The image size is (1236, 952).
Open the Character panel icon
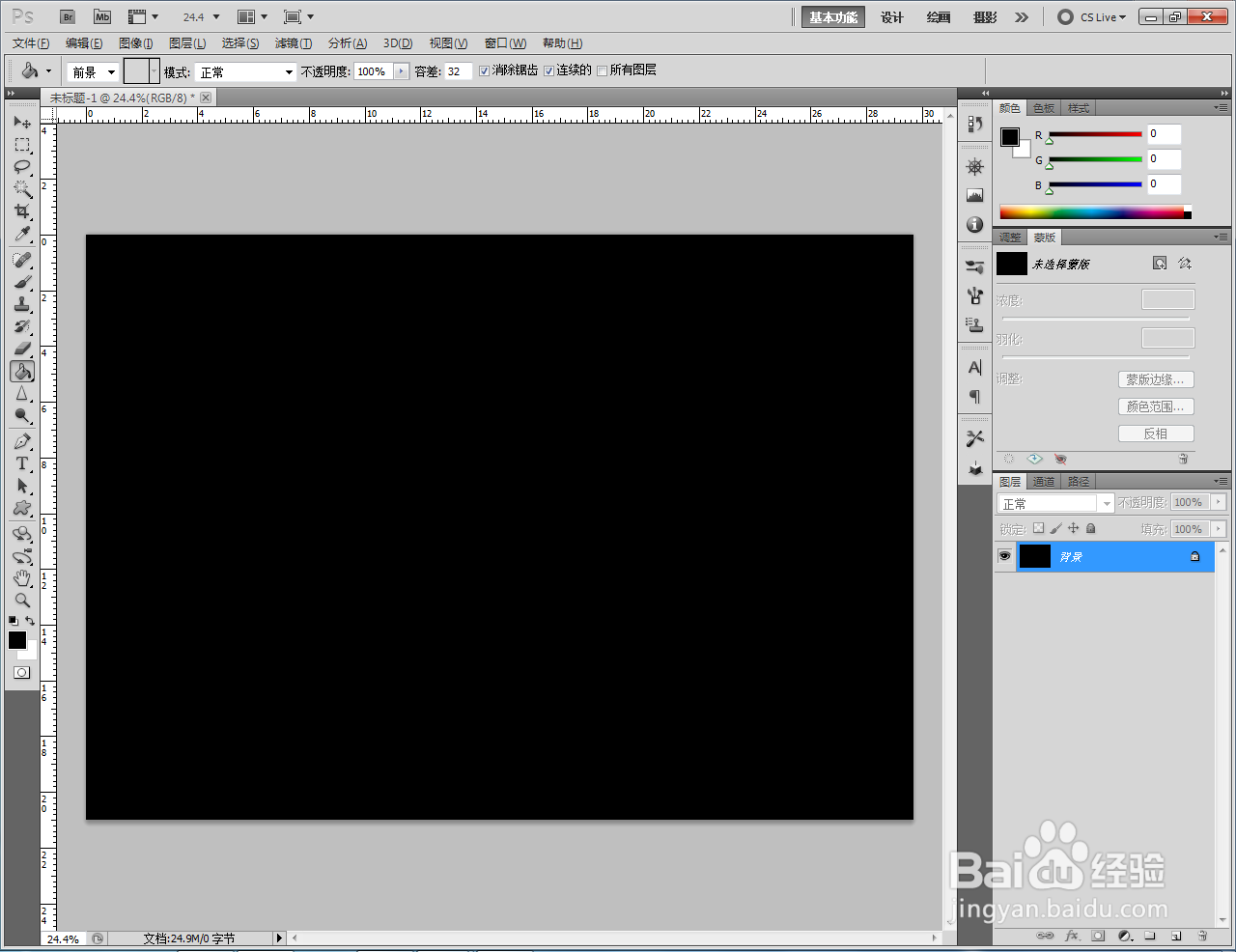(x=975, y=367)
